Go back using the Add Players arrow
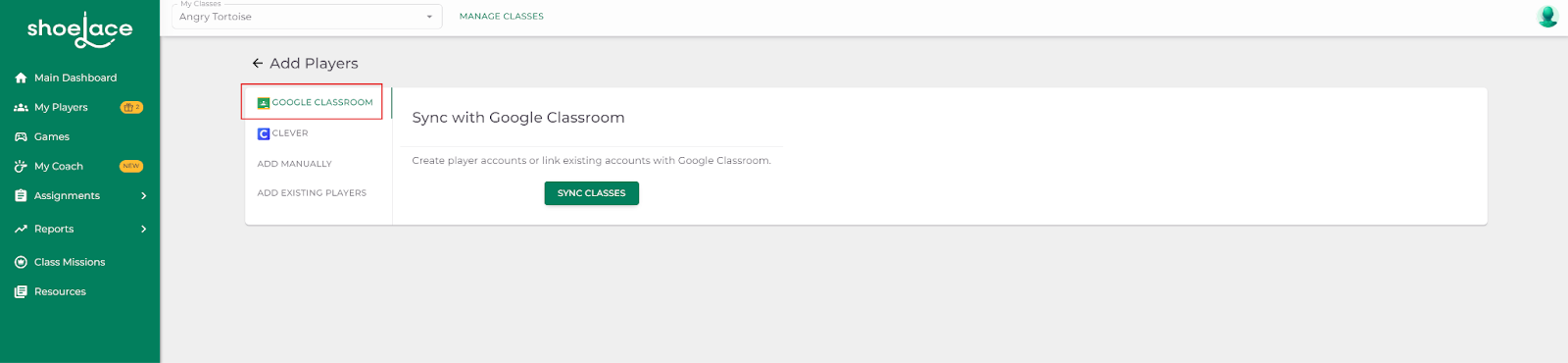Image resolution: width=1568 pixels, height=363 pixels. [258, 63]
